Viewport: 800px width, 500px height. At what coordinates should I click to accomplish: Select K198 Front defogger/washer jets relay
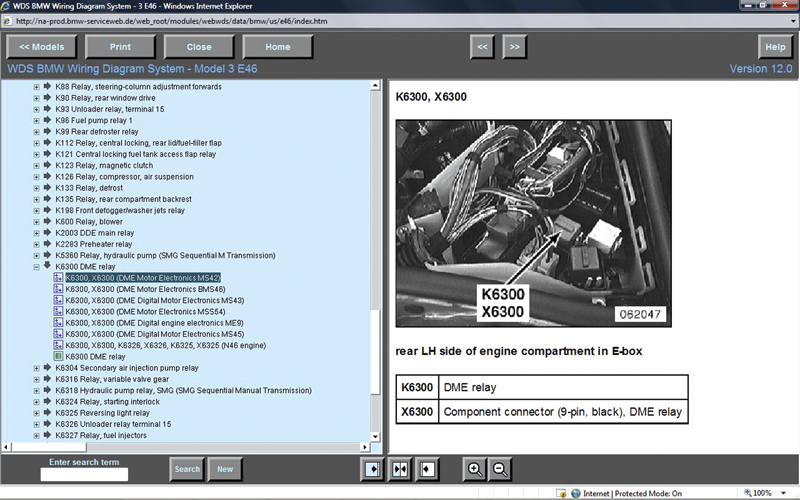coord(120,210)
